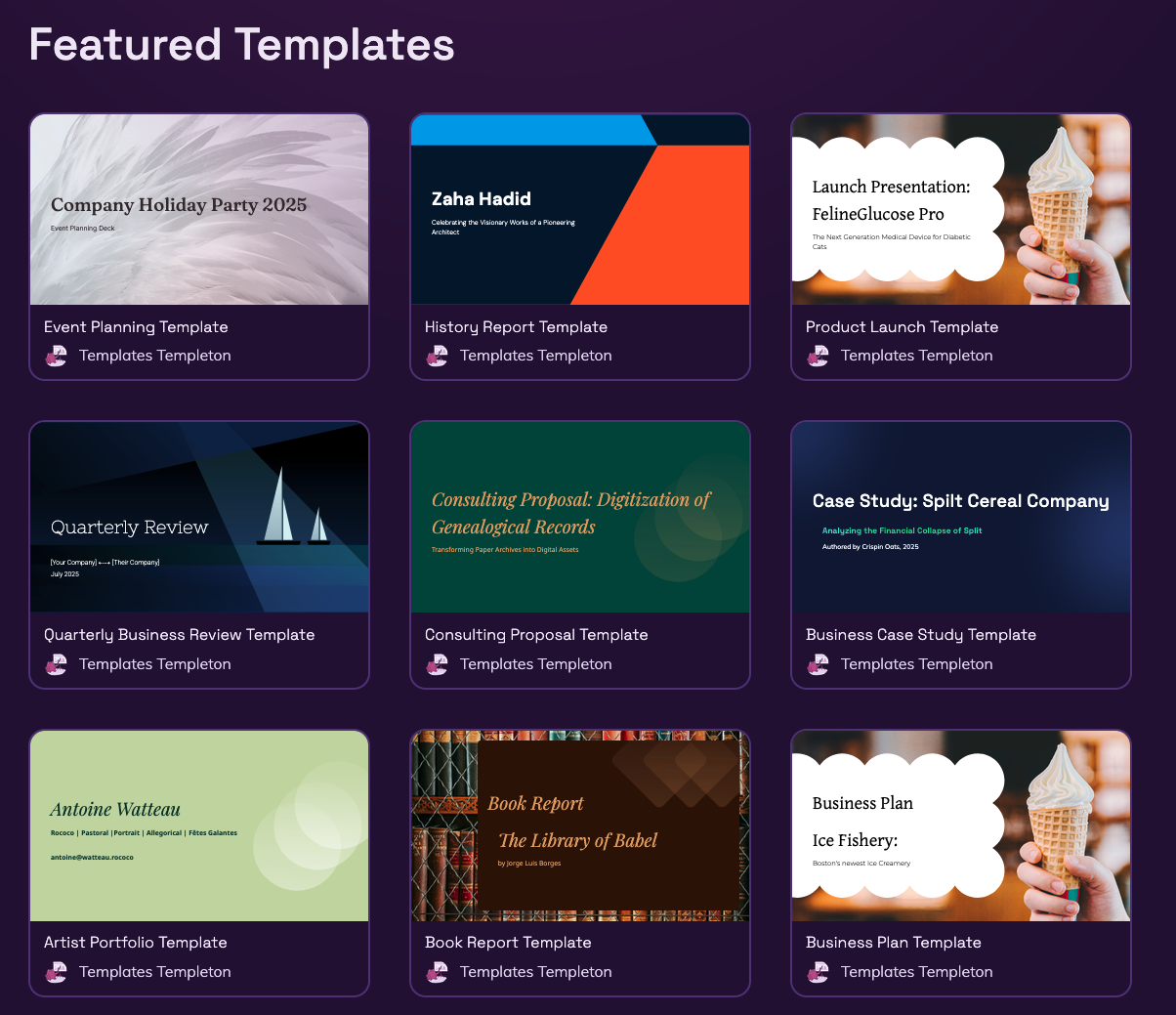1176x1015 pixels.
Task: Open the Quarterly Review slide thumbnail
Action: 199,517
